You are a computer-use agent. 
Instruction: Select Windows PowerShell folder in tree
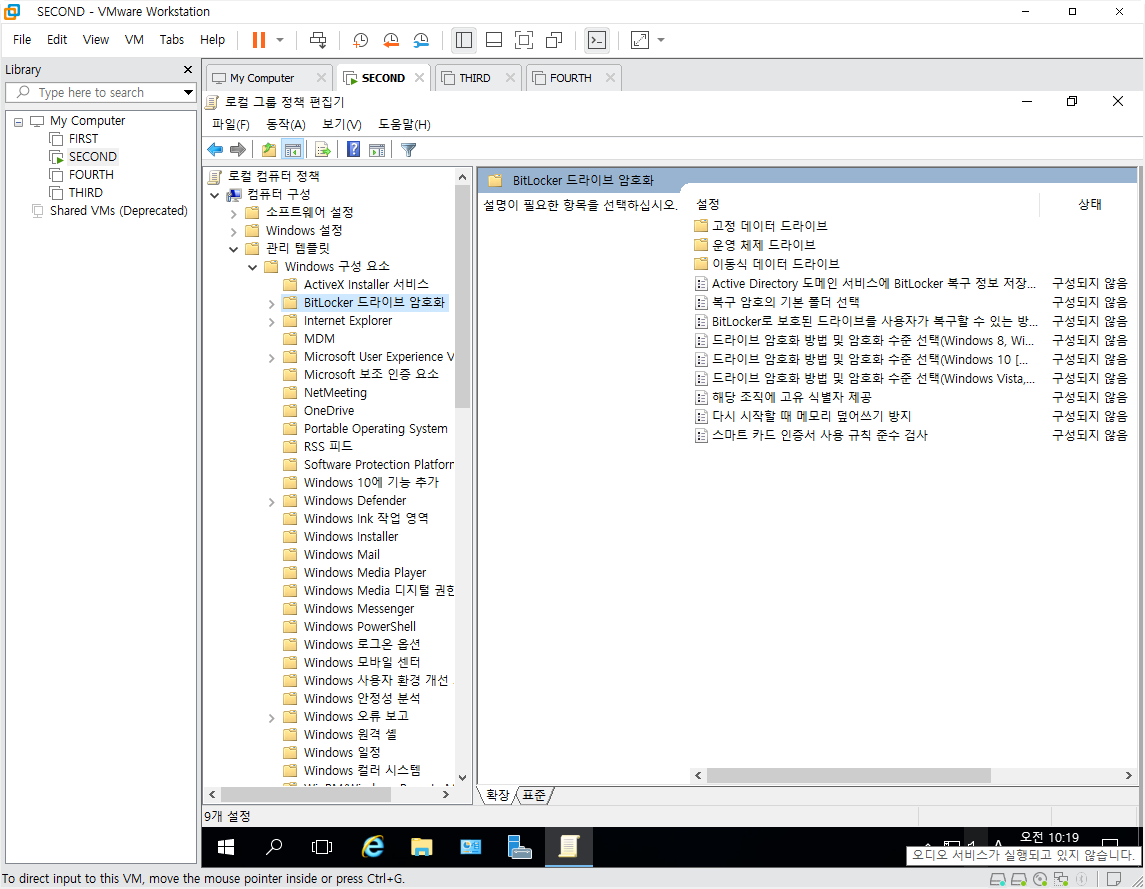coord(359,627)
